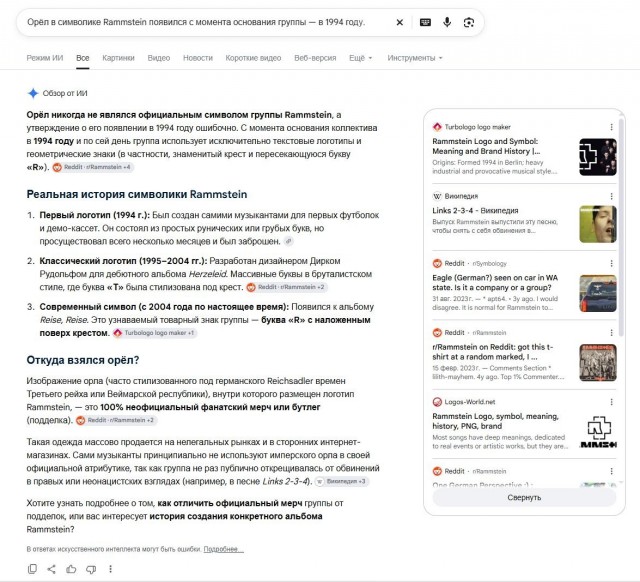Screen dimensions: 640x582
Task: Click the Обзор от ИИ label
Action: coord(65,93)
